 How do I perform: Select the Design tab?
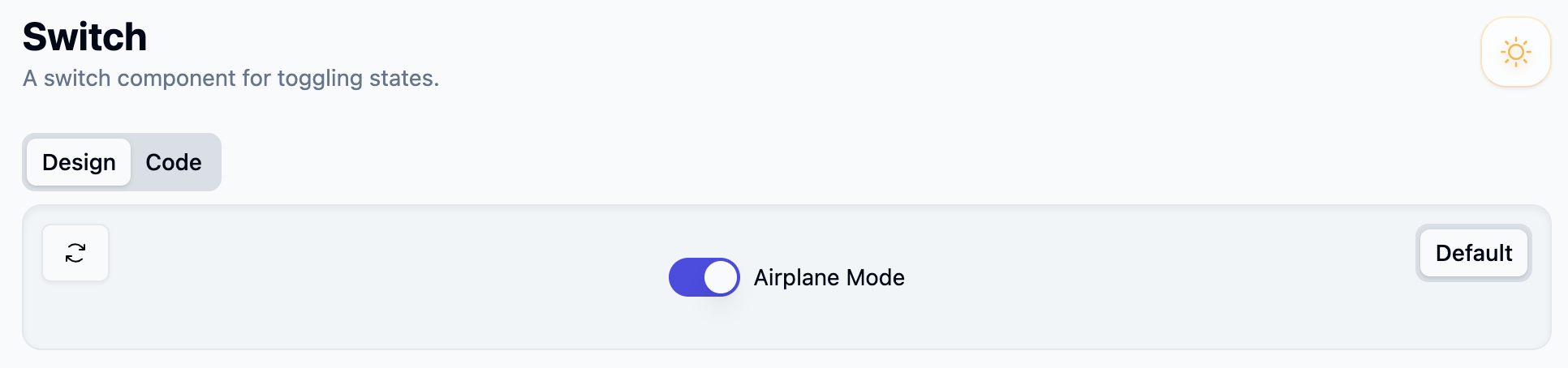pyautogui.click(x=79, y=162)
